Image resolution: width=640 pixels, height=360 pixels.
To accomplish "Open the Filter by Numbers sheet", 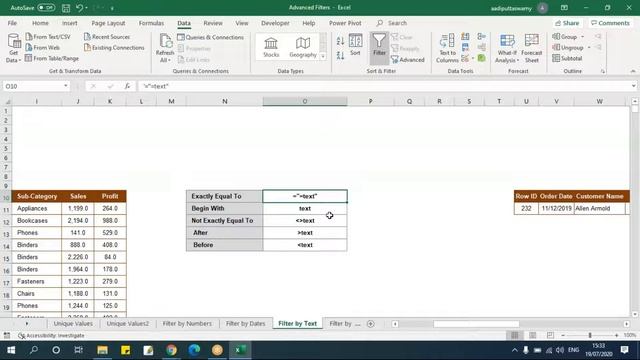I will coord(187,324).
